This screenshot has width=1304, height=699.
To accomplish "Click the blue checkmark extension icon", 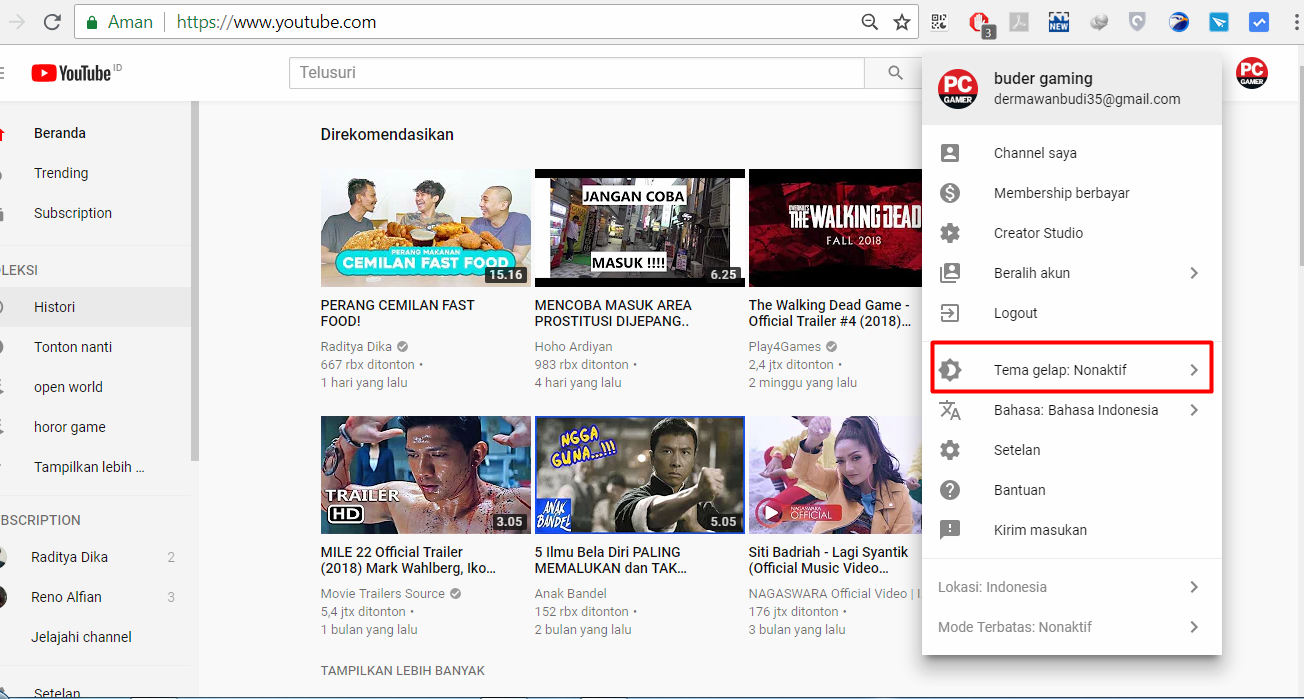I will (x=1259, y=22).
